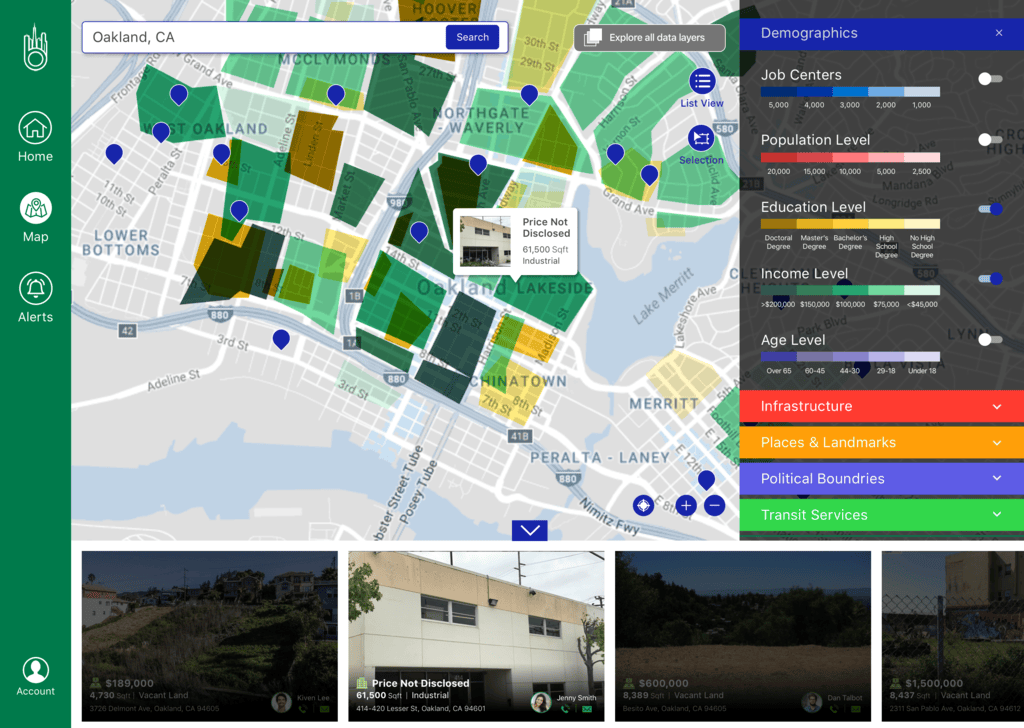Click Jenny Smith's avatar
This screenshot has width=1024, height=728.
click(x=541, y=702)
